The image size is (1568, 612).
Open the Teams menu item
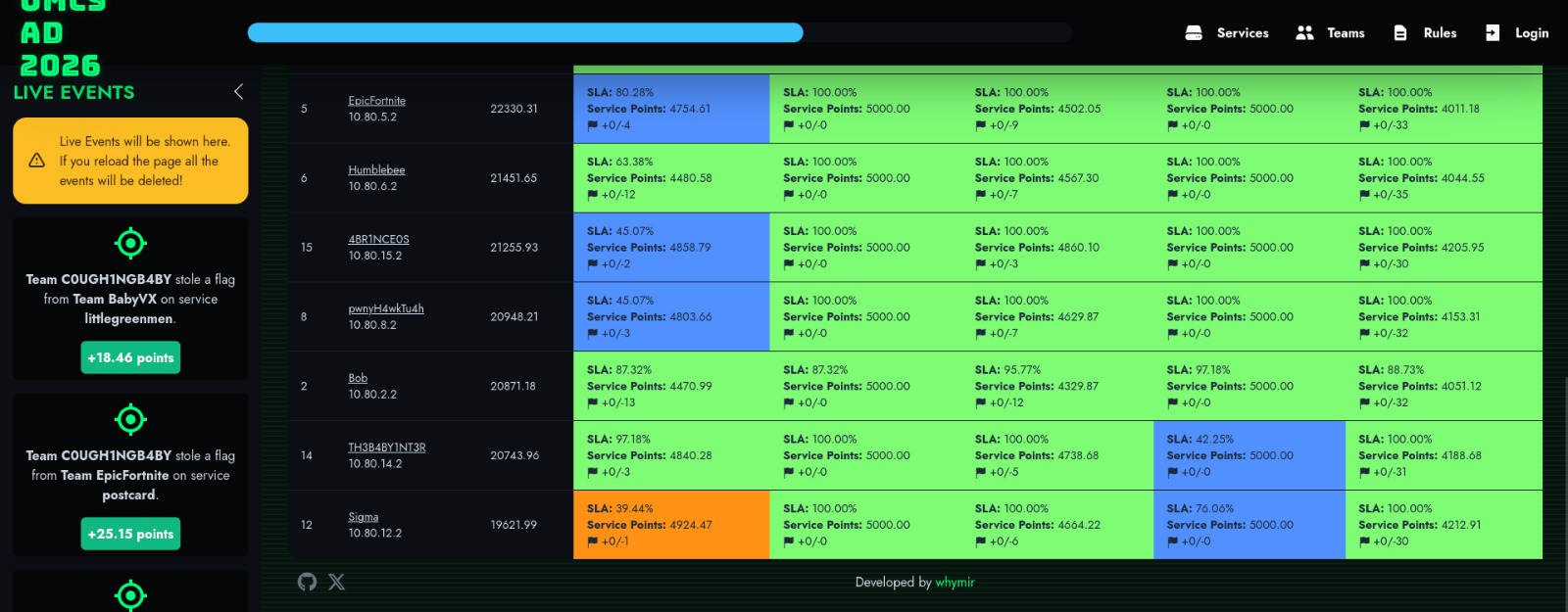point(1346,32)
